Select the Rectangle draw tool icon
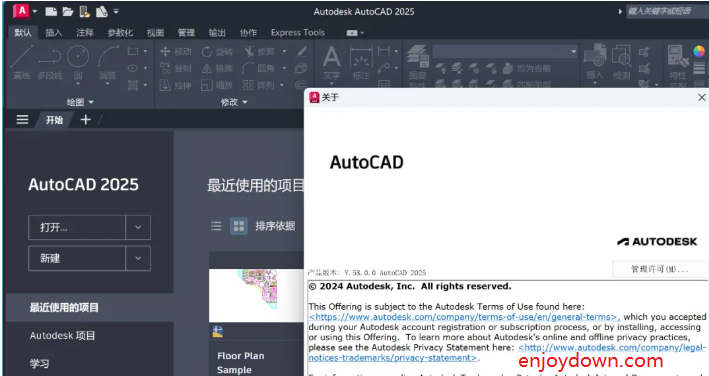Screen dimensions: 709x376 [133, 51]
